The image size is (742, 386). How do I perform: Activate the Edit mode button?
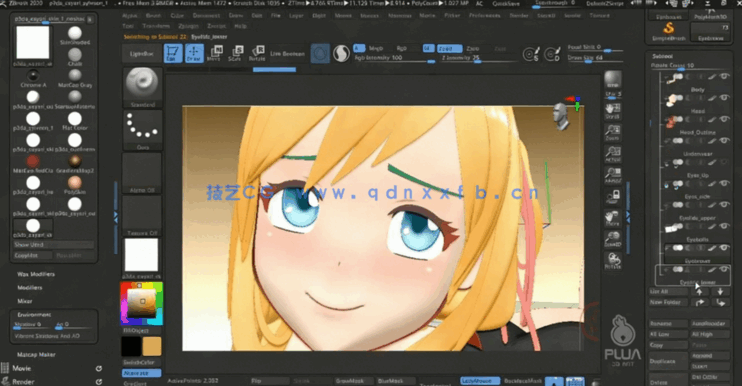tap(173, 53)
